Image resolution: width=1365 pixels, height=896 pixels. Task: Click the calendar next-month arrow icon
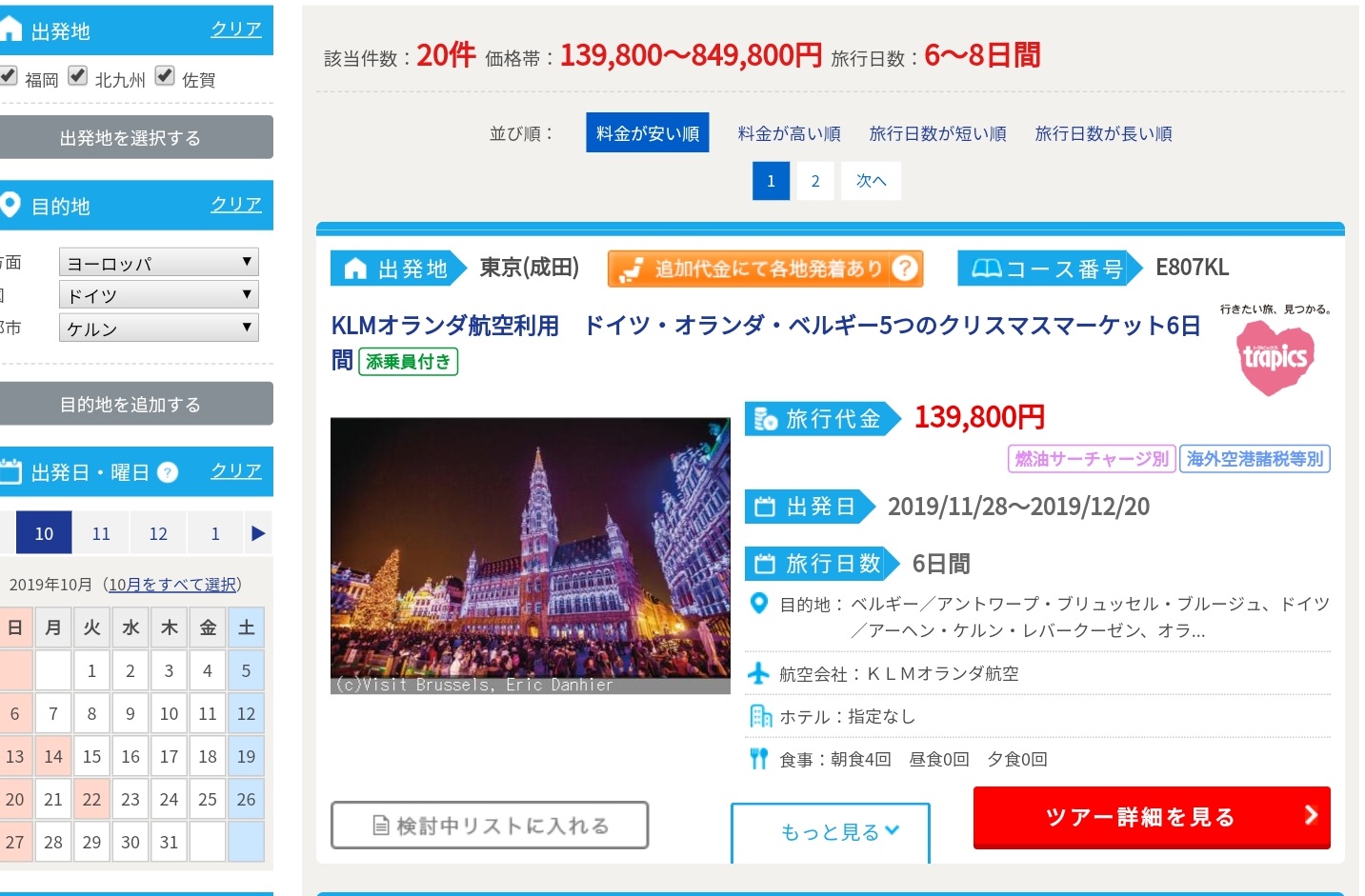click(x=257, y=533)
